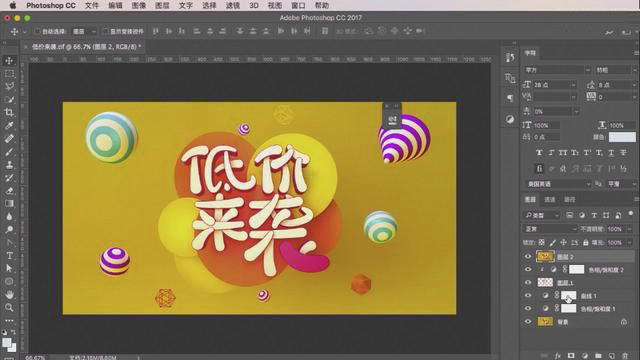The width and height of the screenshot is (640, 360).
Task: Apply Faux Bold in Character panel
Action: coord(539,153)
